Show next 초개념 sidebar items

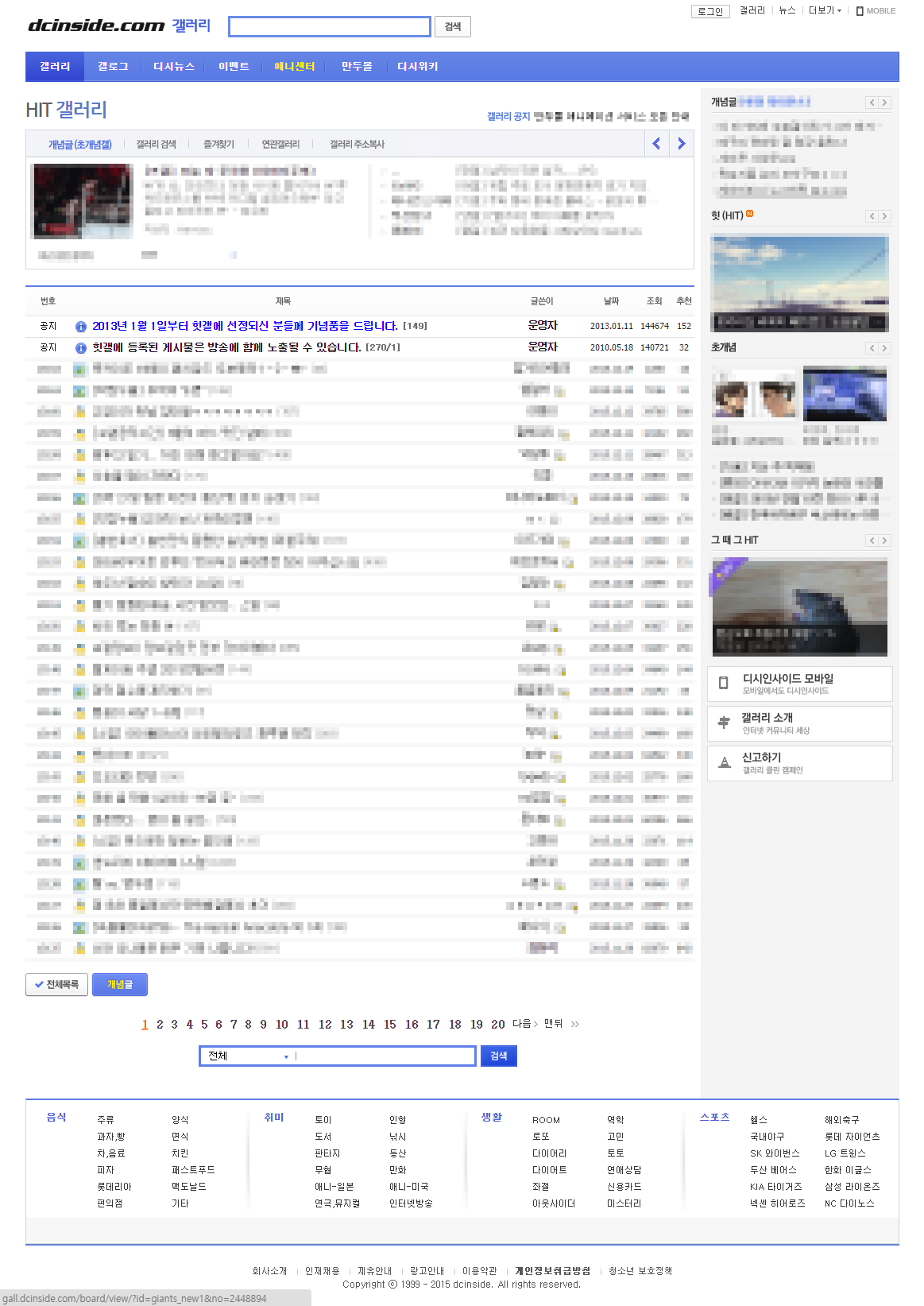click(884, 348)
